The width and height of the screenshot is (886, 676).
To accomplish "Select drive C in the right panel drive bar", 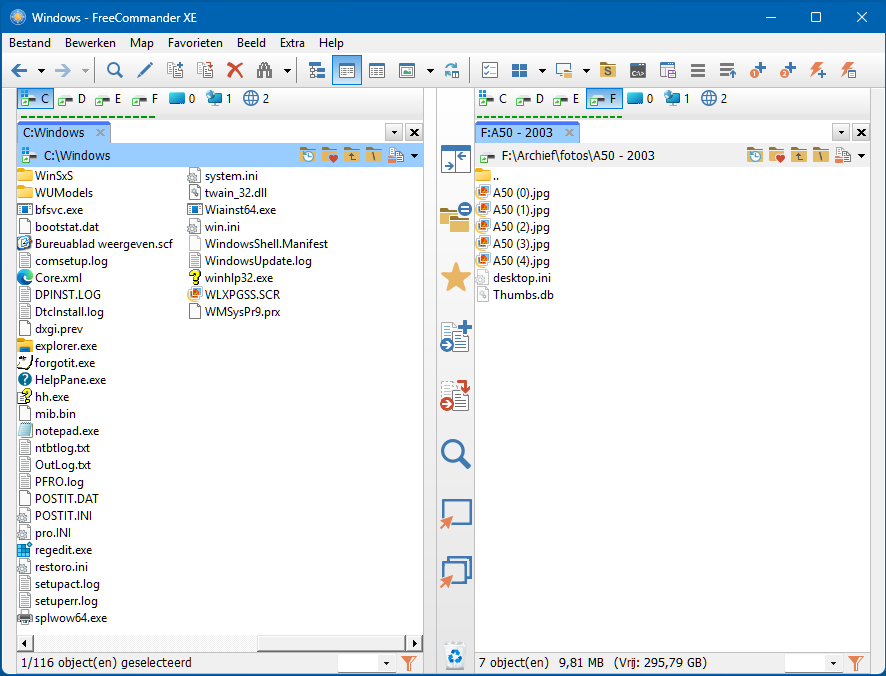I will [x=493, y=99].
